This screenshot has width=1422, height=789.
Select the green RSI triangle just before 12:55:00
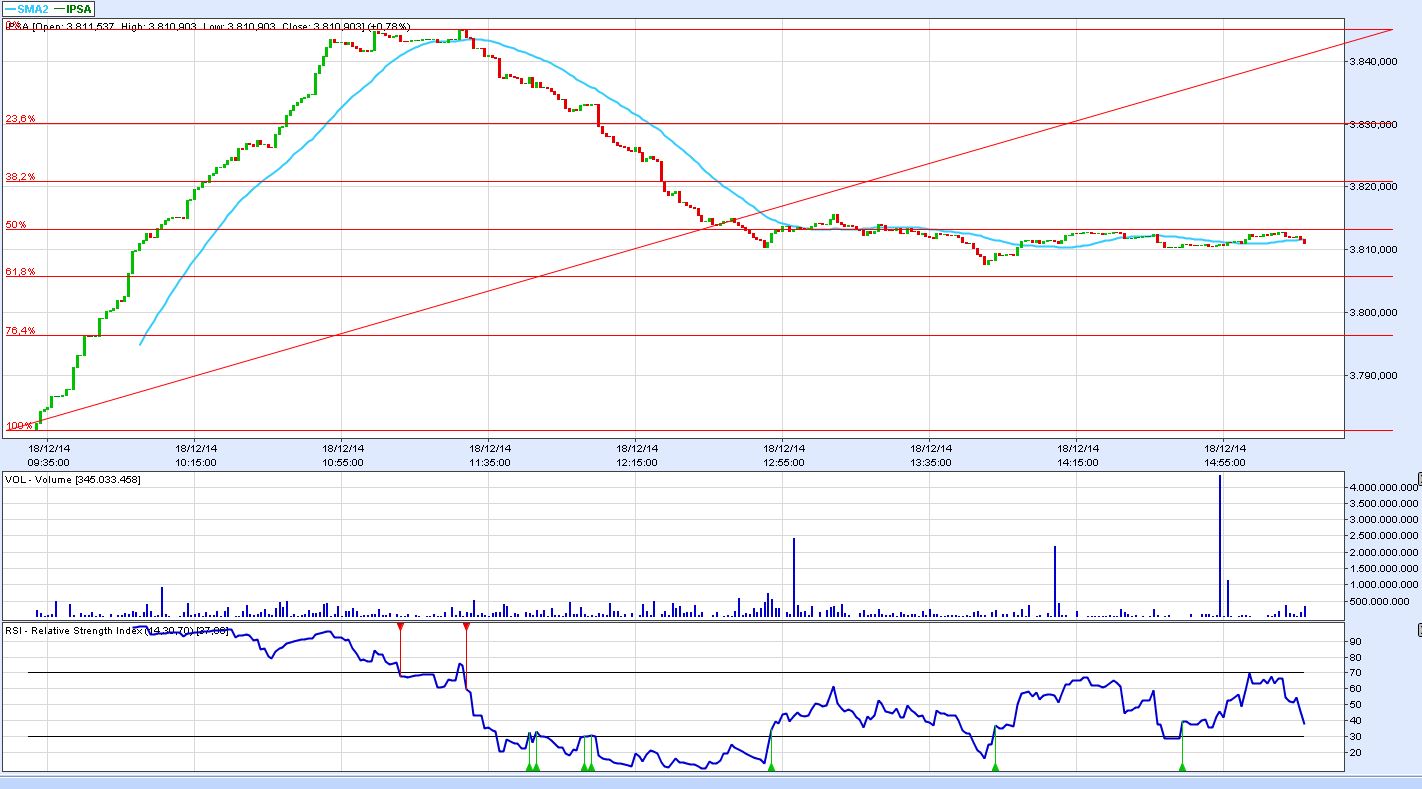point(771,767)
